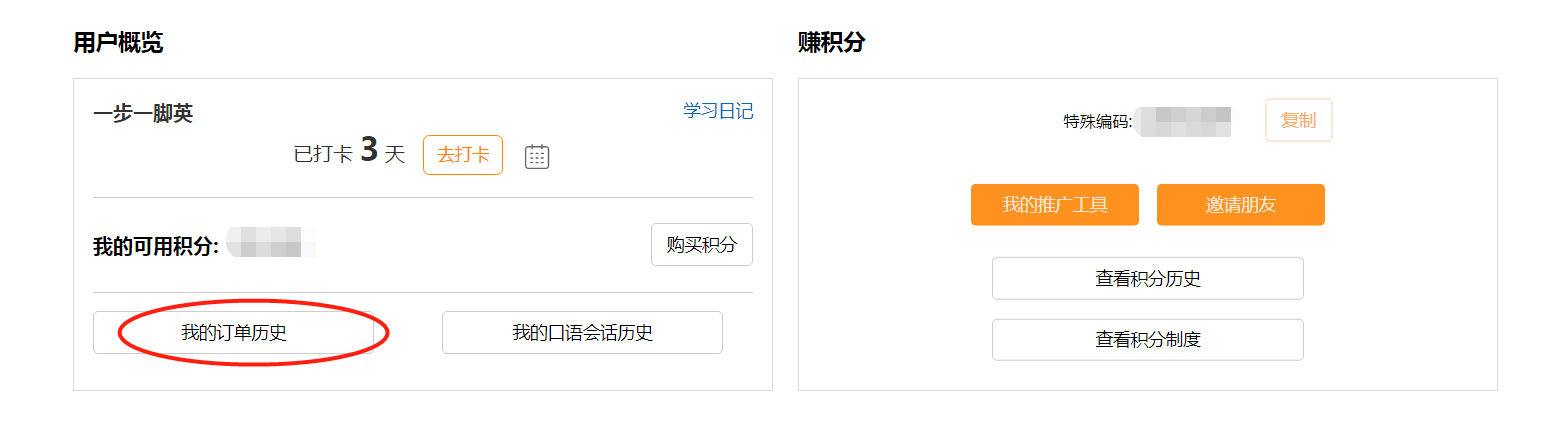Image resolution: width=1554 pixels, height=426 pixels.
Task: Open the 学习日记 link
Action: pyautogui.click(x=718, y=111)
